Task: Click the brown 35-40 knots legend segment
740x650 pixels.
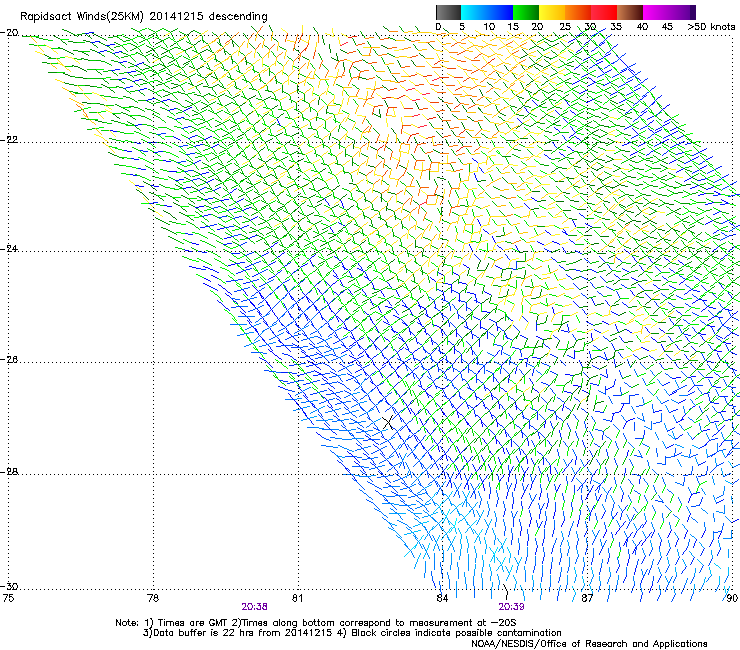Action: (630, 12)
